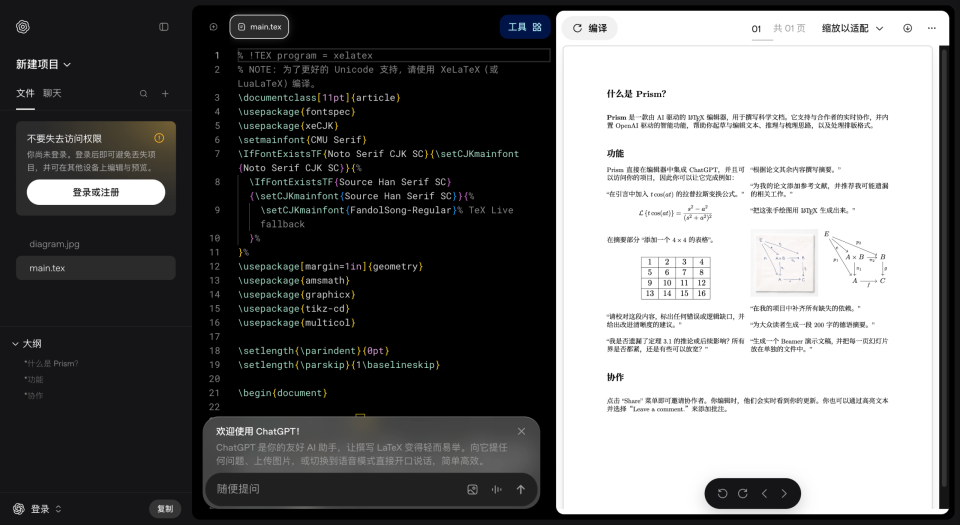
Task: Click the OpenAI logo in the sidebar header
Action: [23, 27]
